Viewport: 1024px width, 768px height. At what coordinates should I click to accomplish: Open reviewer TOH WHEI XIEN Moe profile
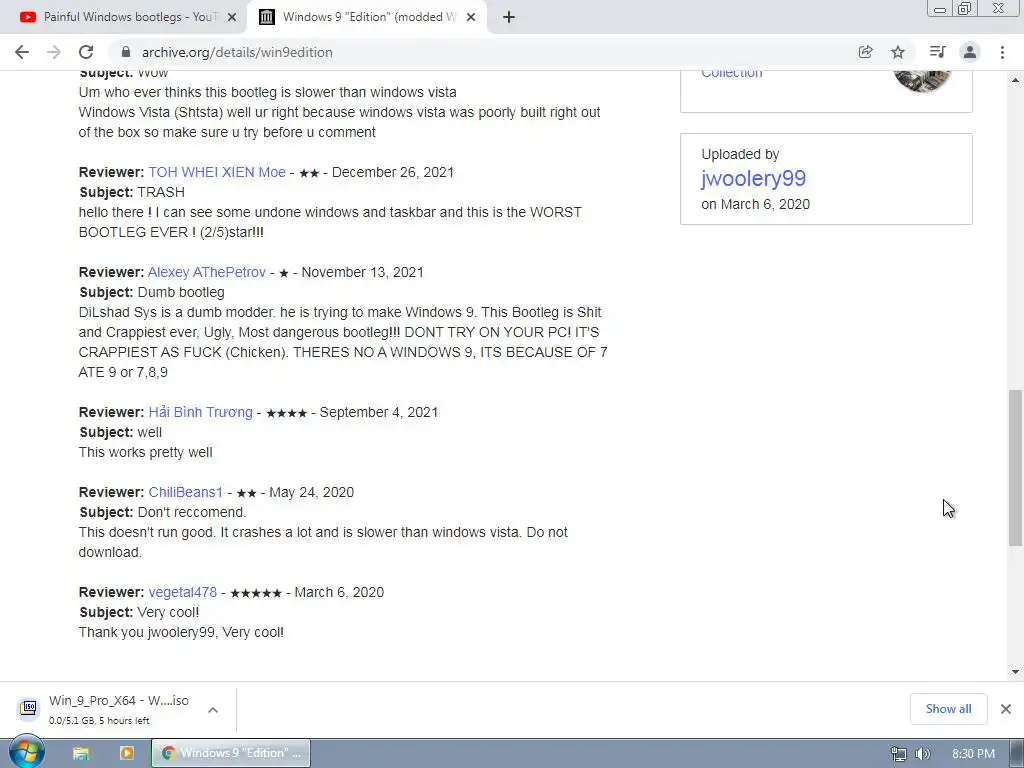click(x=217, y=172)
